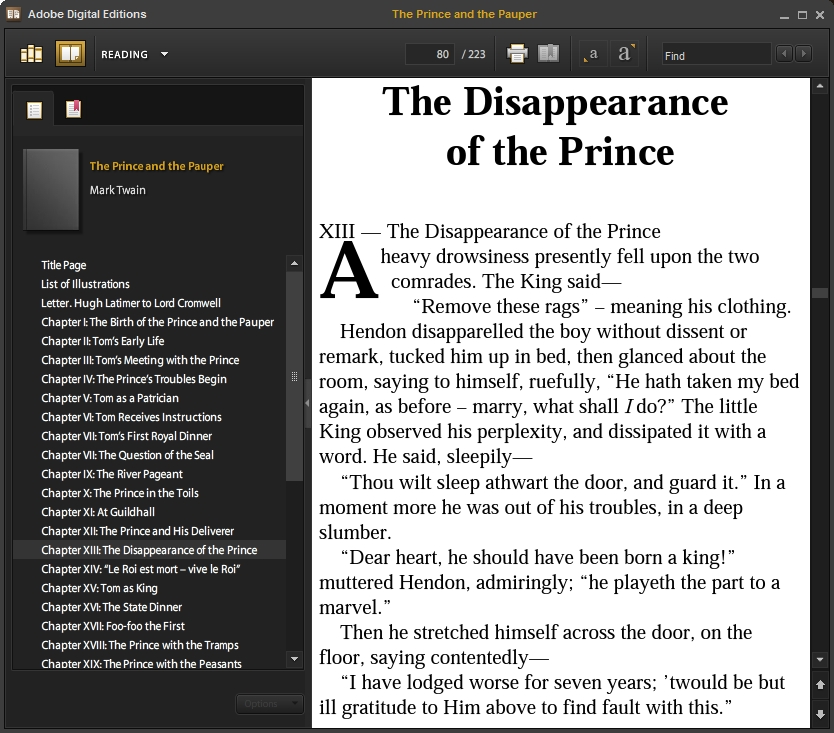
Task: Click The Prince and the Pauper title link
Action: pos(156,166)
